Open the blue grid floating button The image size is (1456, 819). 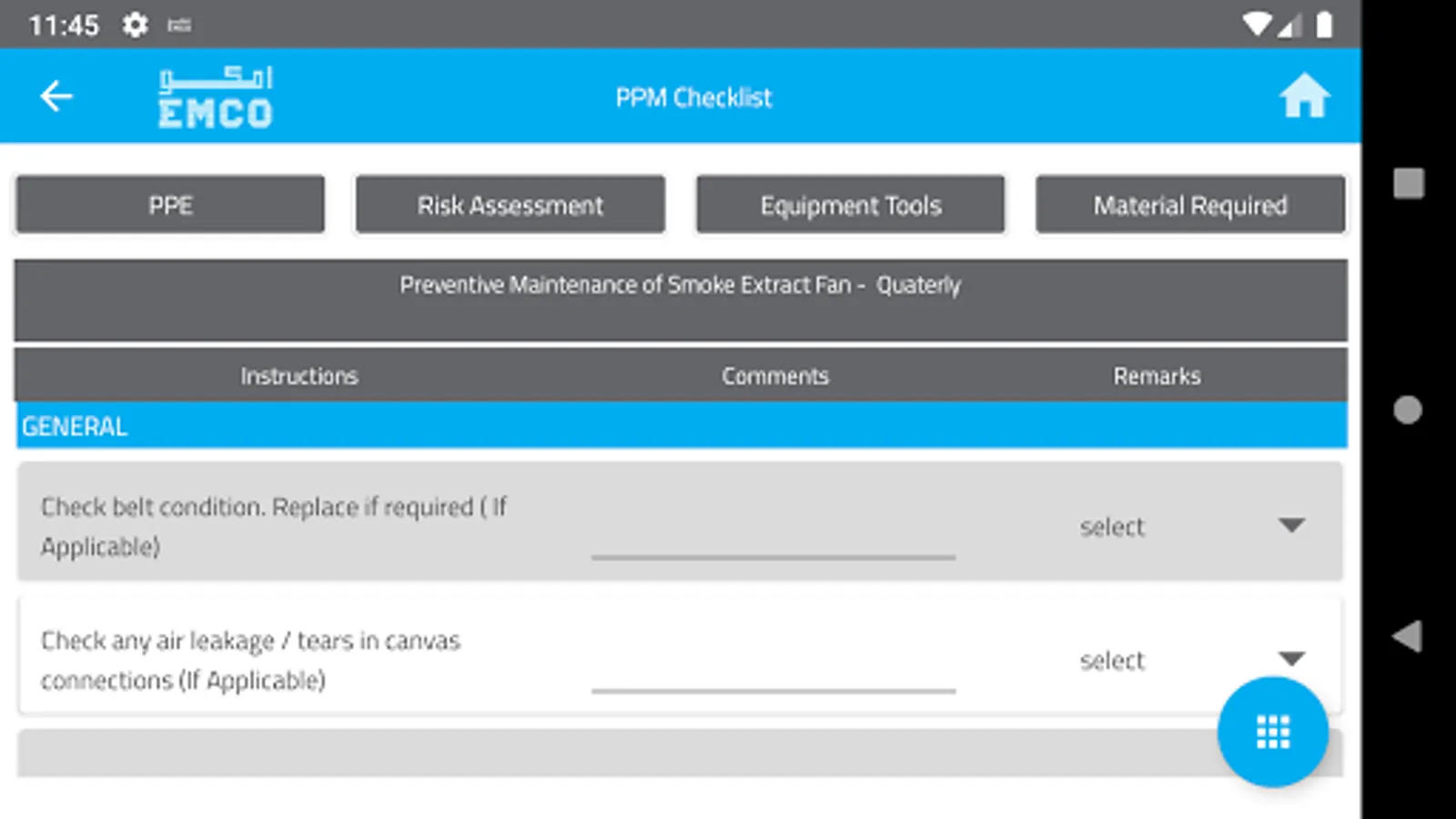(1272, 732)
